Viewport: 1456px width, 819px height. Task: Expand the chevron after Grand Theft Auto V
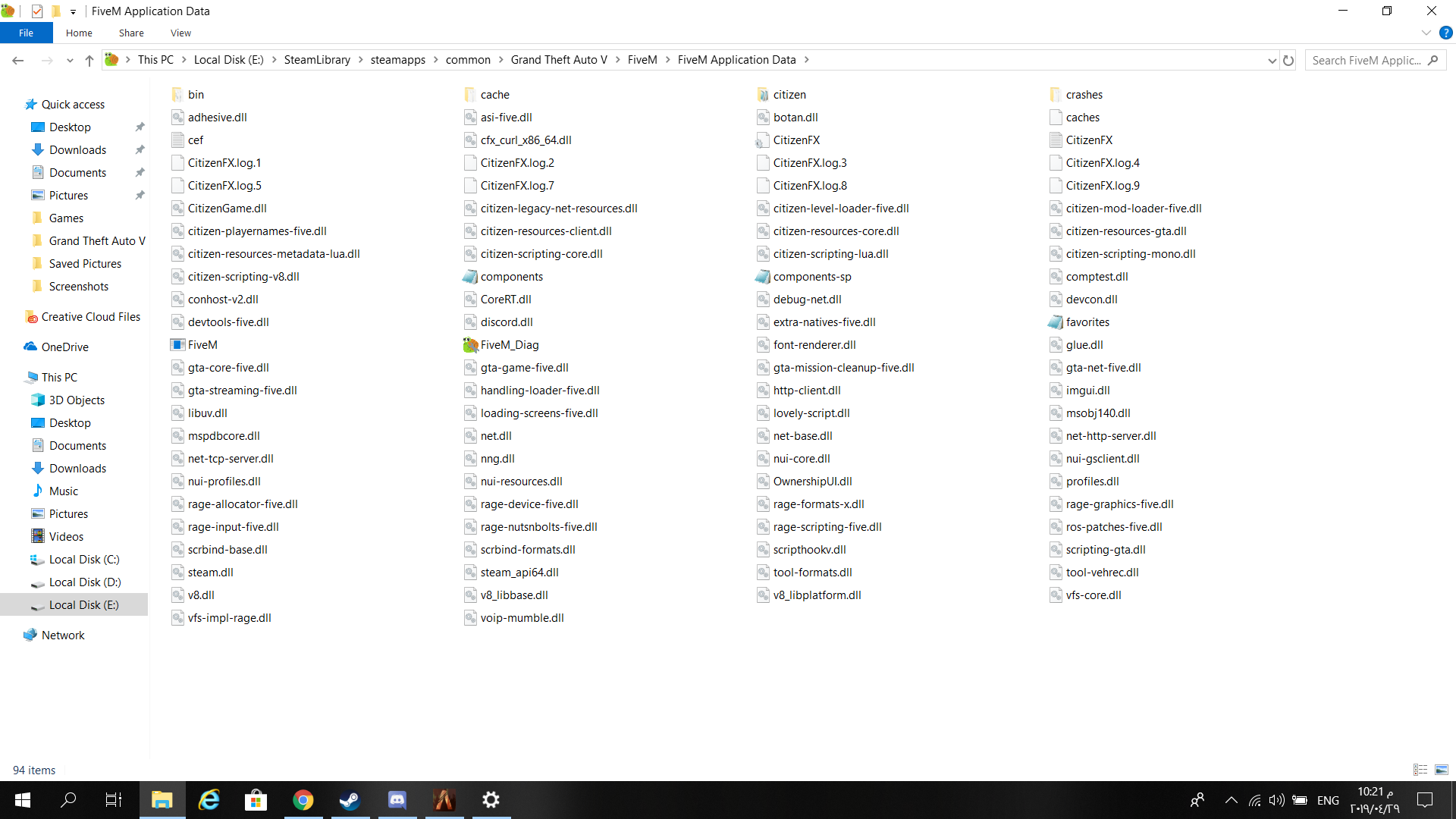click(x=617, y=60)
